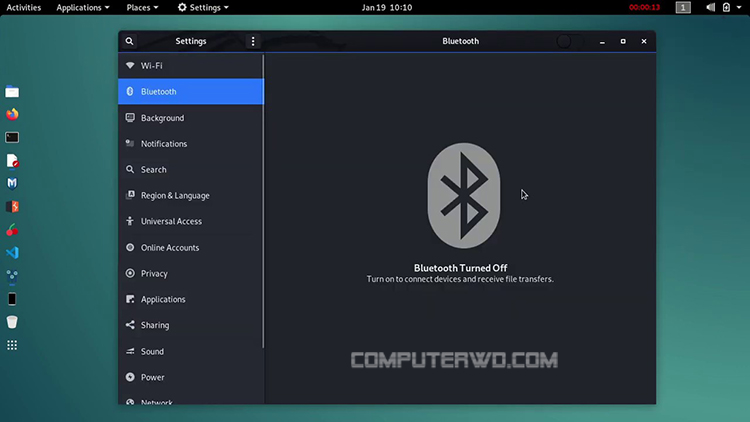Open Background settings
The width and height of the screenshot is (750, 422).
pos(191,118)
